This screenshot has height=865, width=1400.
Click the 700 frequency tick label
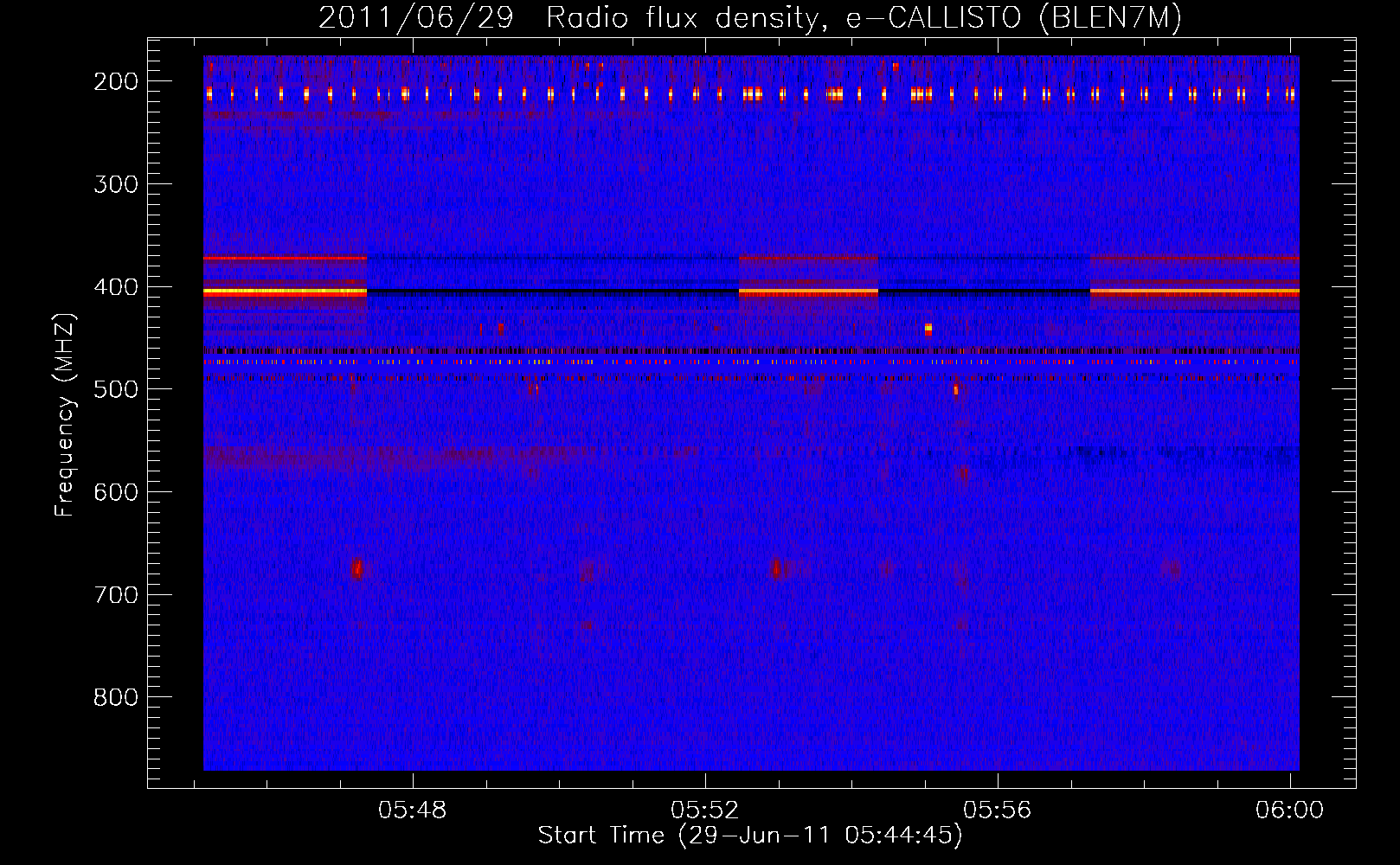[x=115, y=595]
